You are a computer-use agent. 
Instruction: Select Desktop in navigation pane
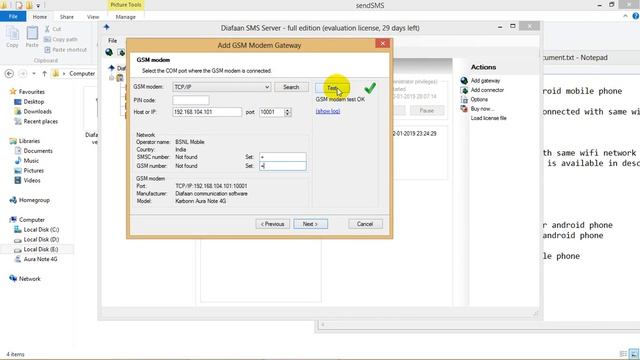coord(29,102)
